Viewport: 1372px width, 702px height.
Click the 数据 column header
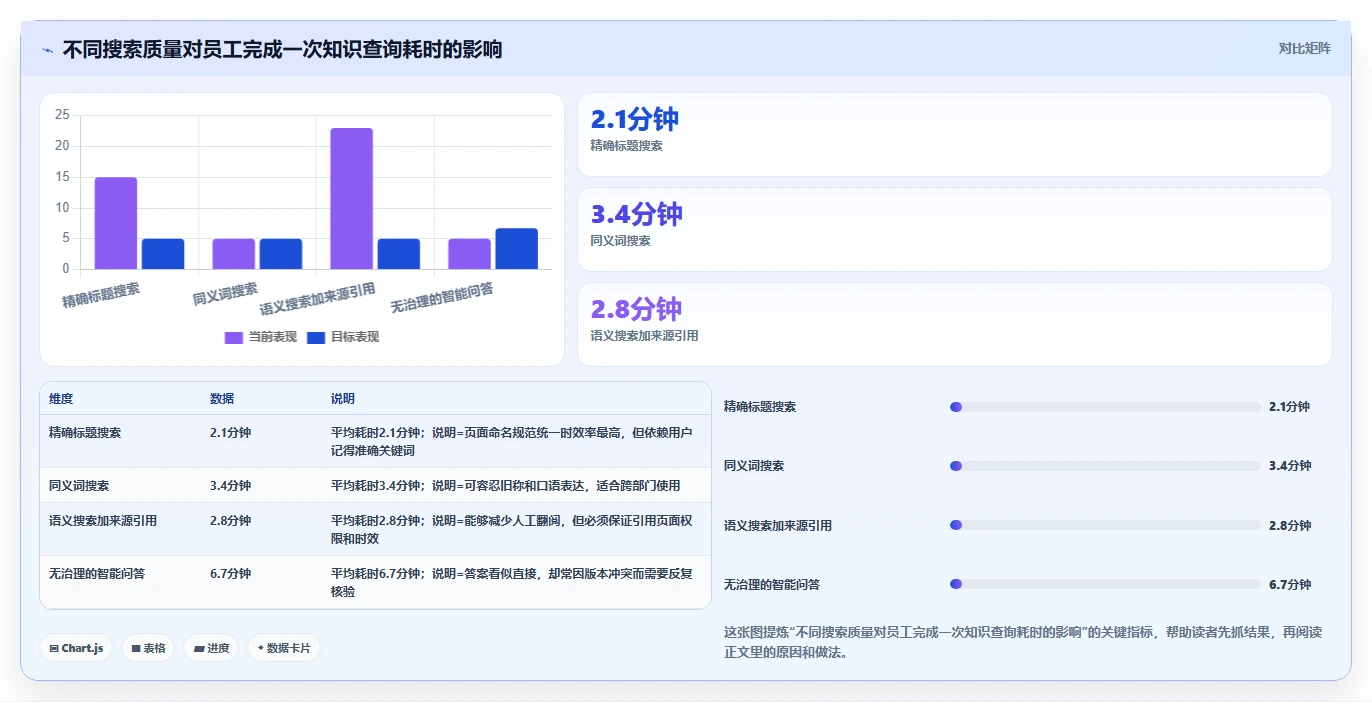tap(222, 398)
